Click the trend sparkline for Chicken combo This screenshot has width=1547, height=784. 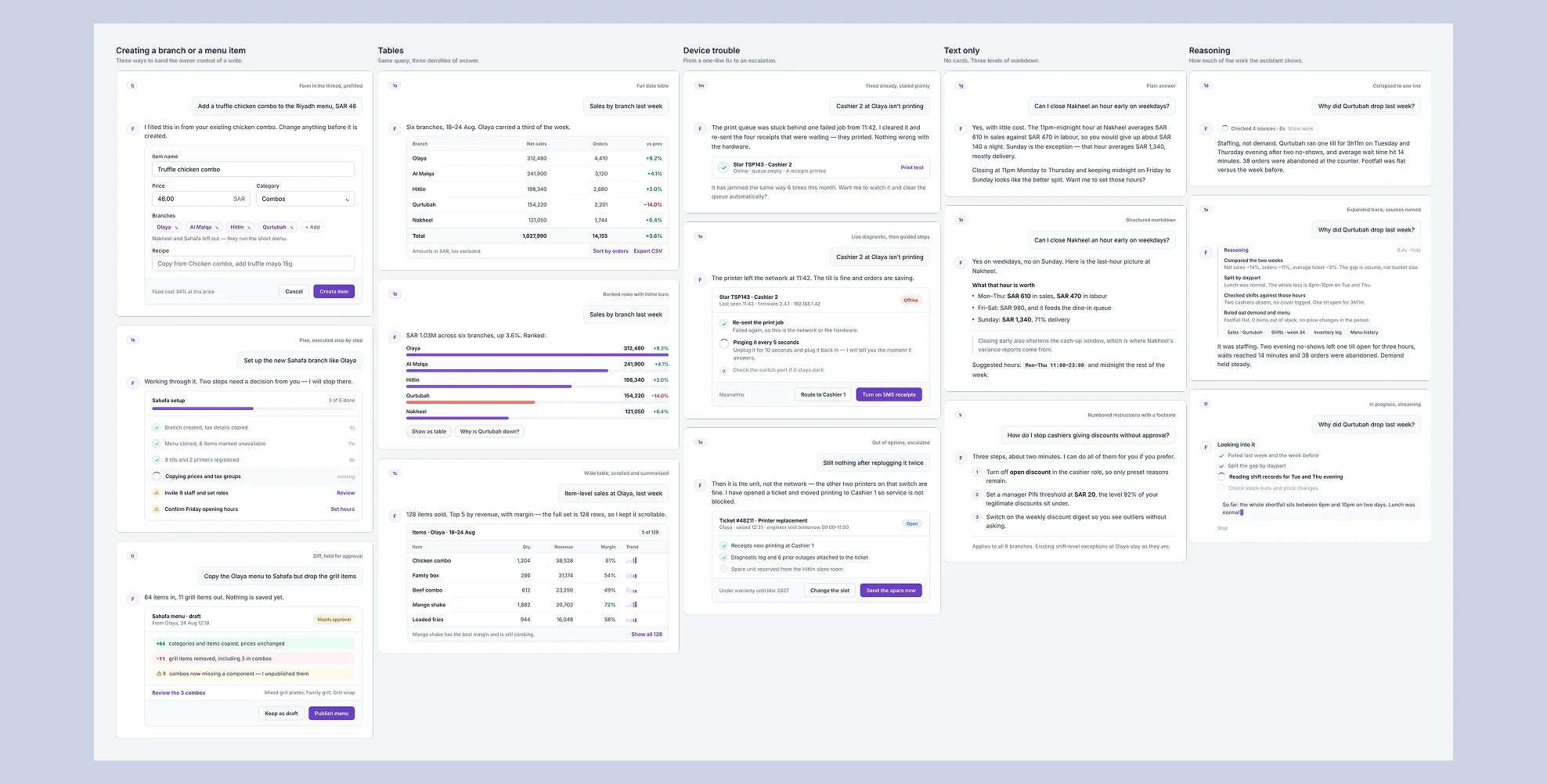[x=632, y=560]
